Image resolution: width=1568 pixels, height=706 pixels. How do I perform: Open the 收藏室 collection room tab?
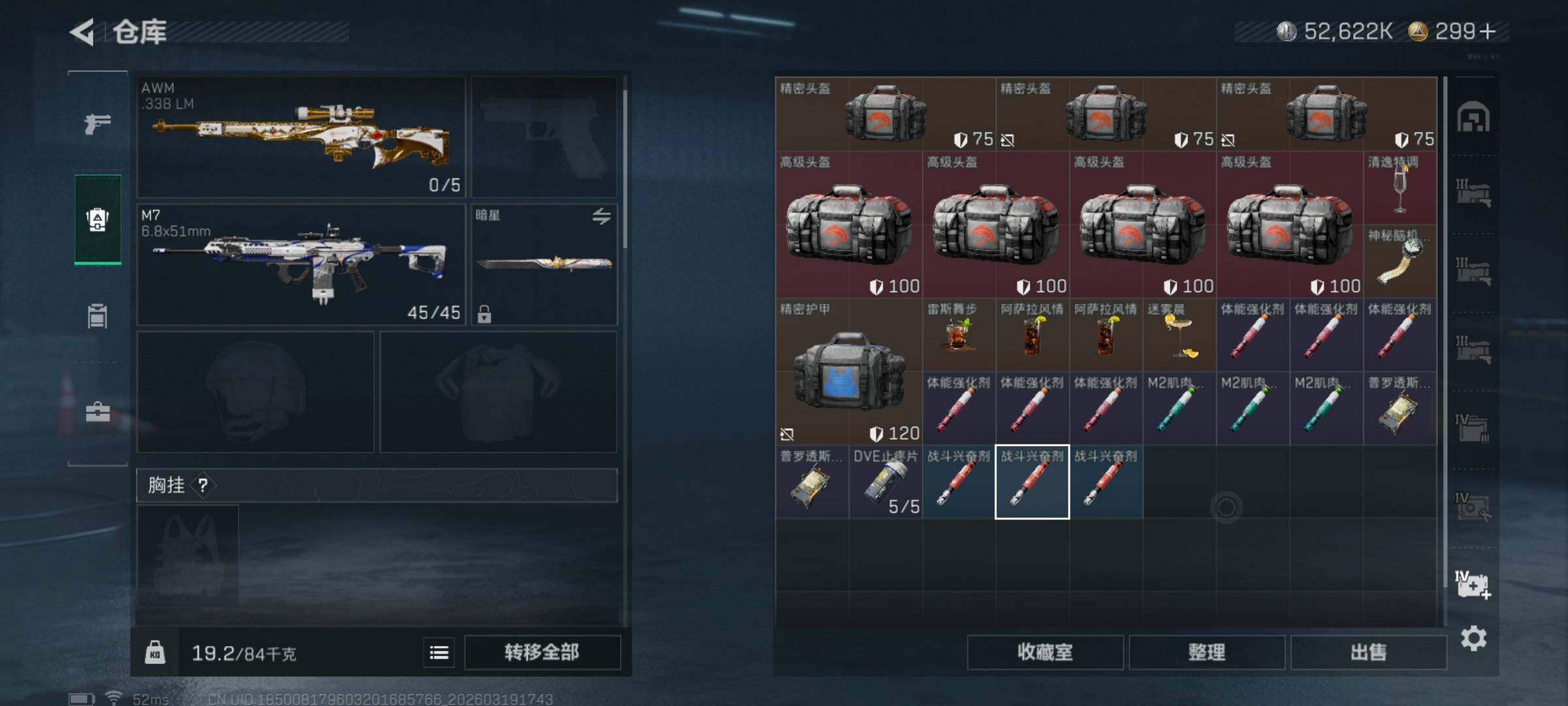pyautogui.click(x=1045, y=652)
